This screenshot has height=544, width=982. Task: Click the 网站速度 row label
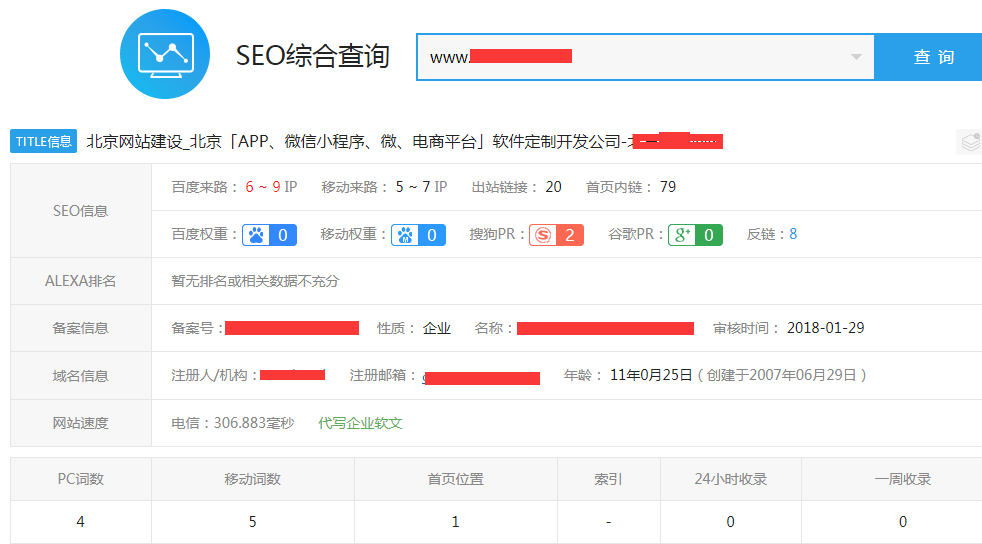pyautogui.click(x=80, y=423)
